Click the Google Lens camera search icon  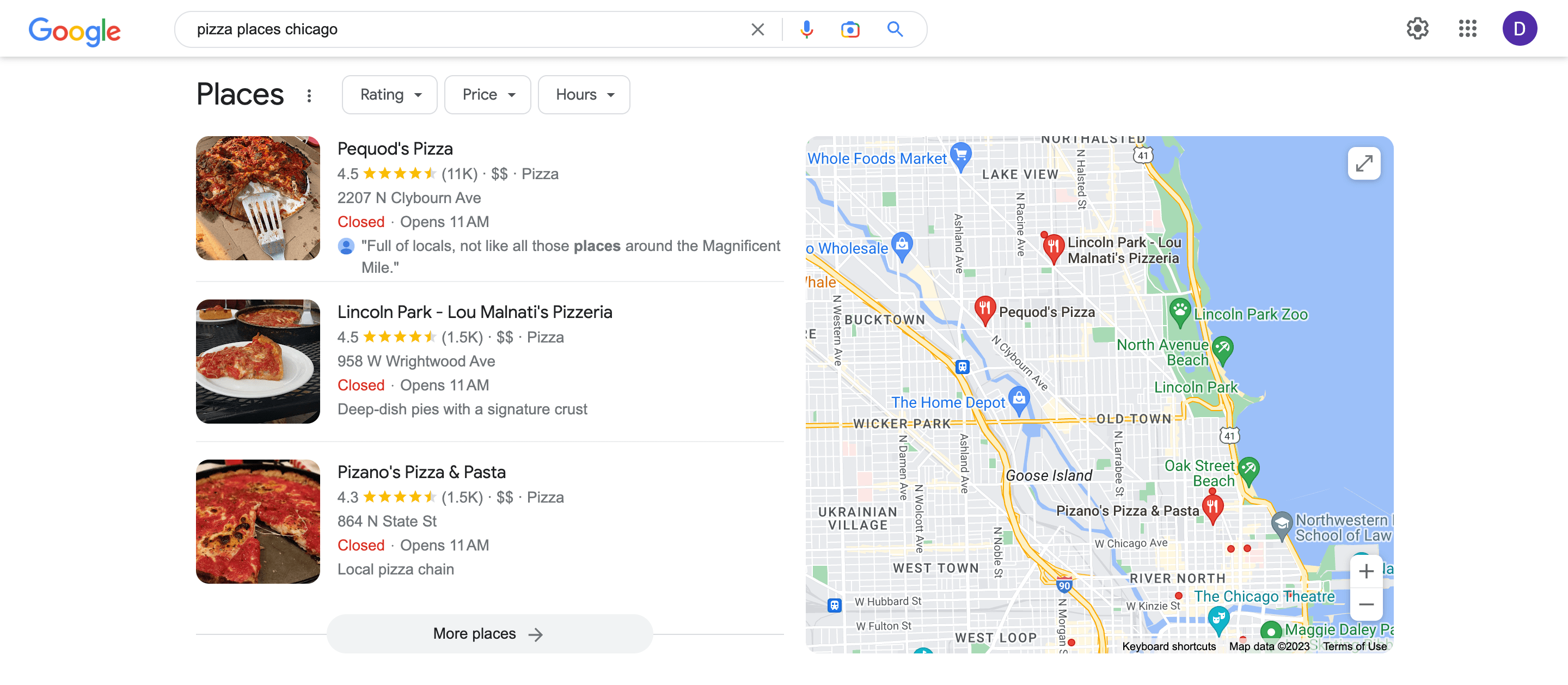tap(850, 28)
